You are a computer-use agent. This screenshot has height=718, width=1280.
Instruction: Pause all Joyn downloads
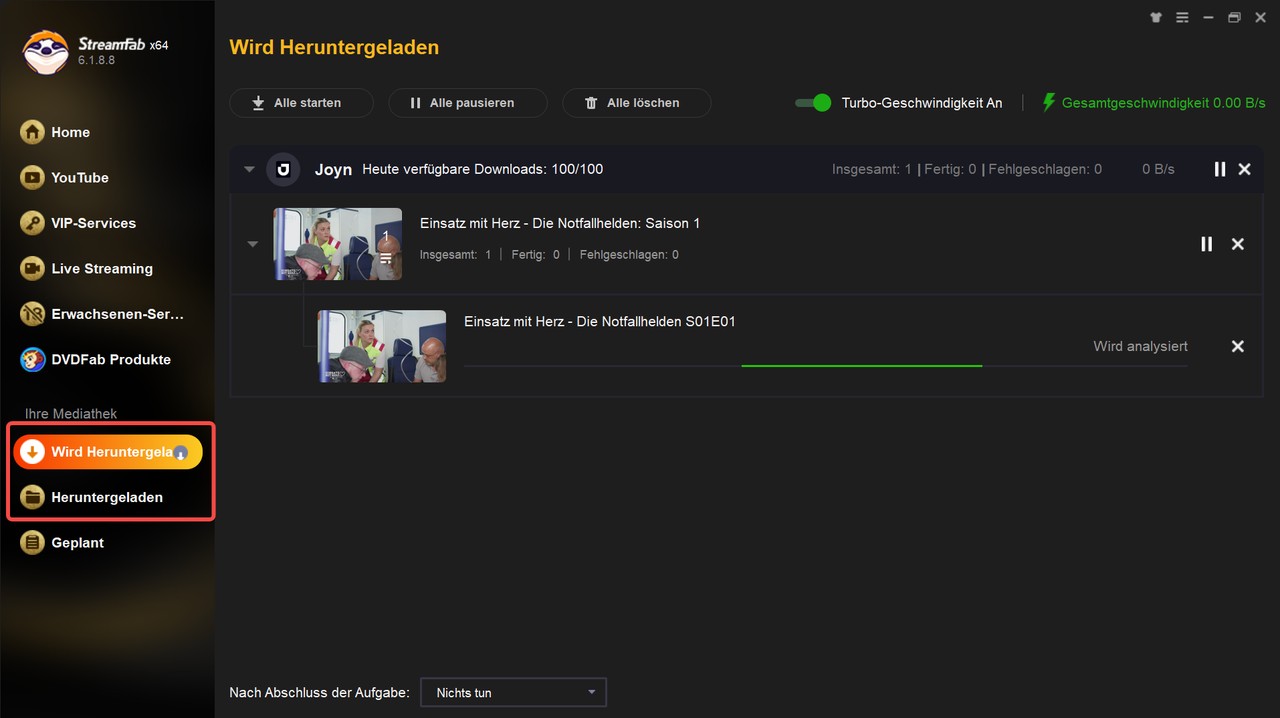1219,170
